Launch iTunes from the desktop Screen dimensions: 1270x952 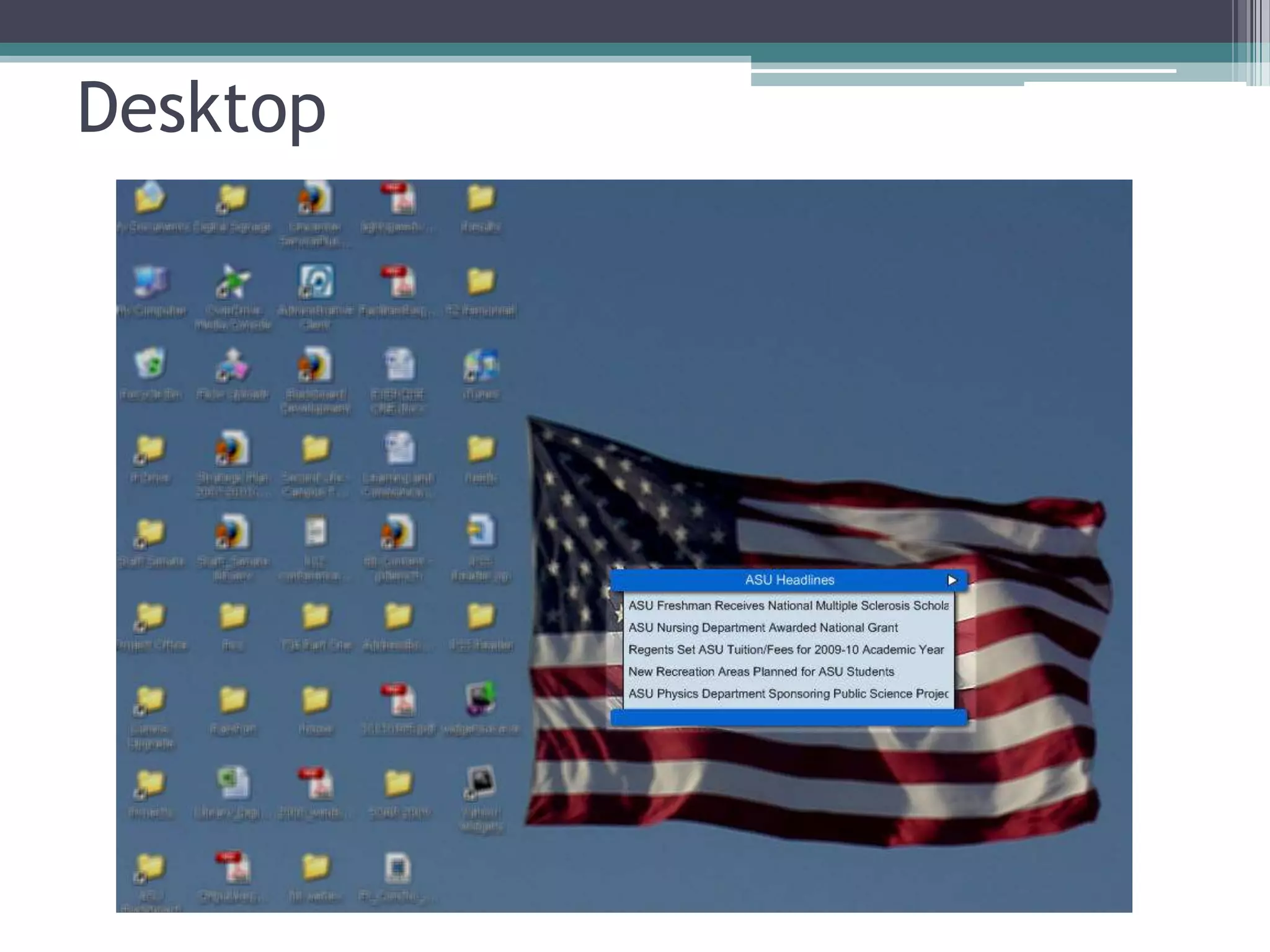481,366
